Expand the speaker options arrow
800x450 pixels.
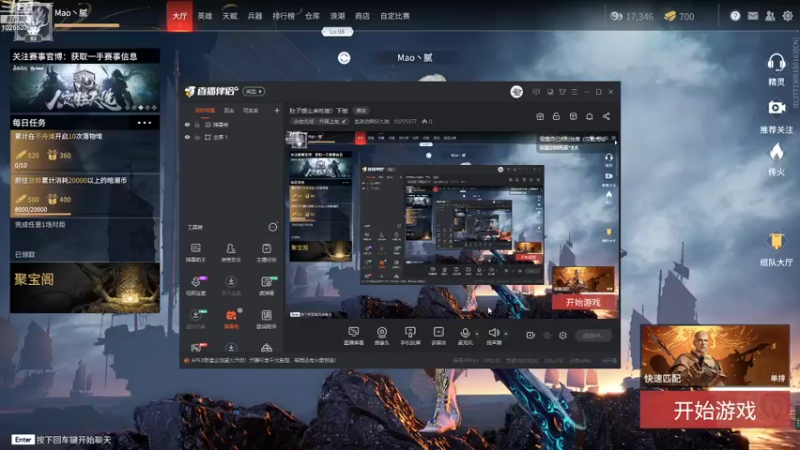tap(505, 334)
